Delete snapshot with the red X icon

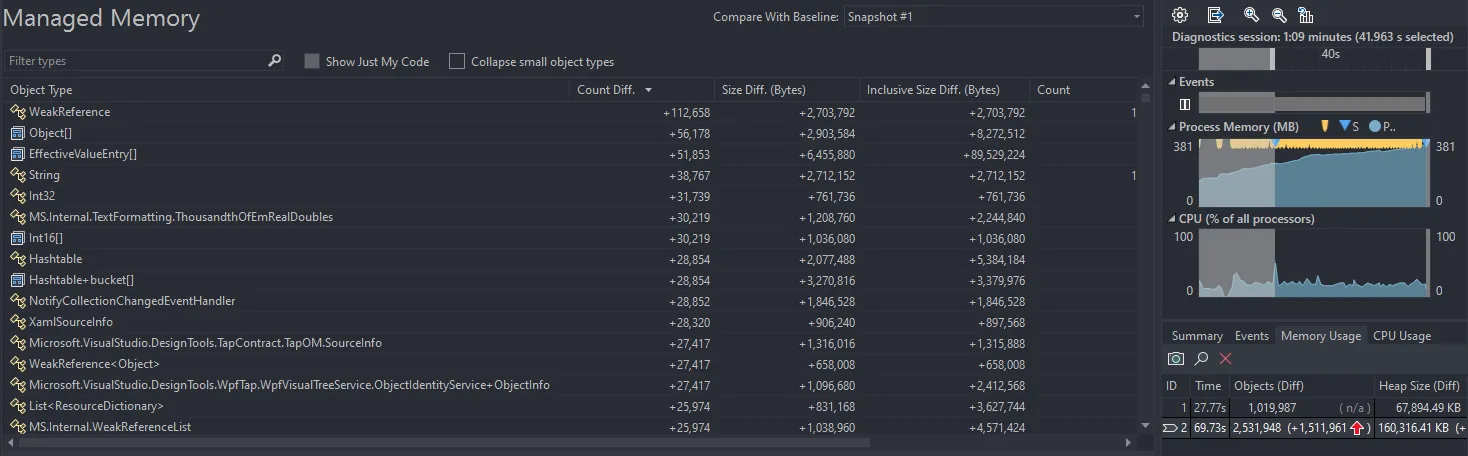point(1226,358)
